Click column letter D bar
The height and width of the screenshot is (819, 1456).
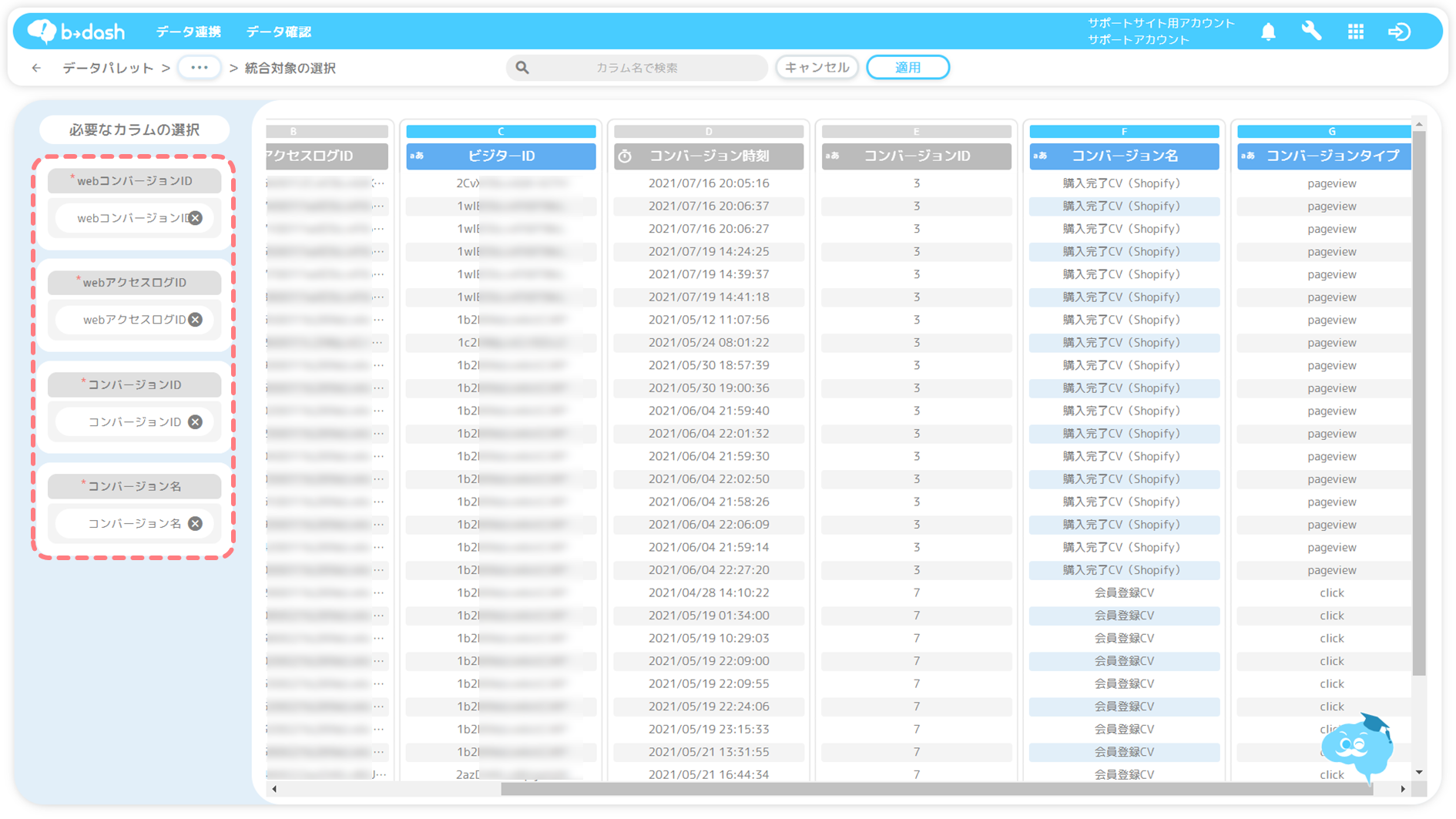click(709, 132)
